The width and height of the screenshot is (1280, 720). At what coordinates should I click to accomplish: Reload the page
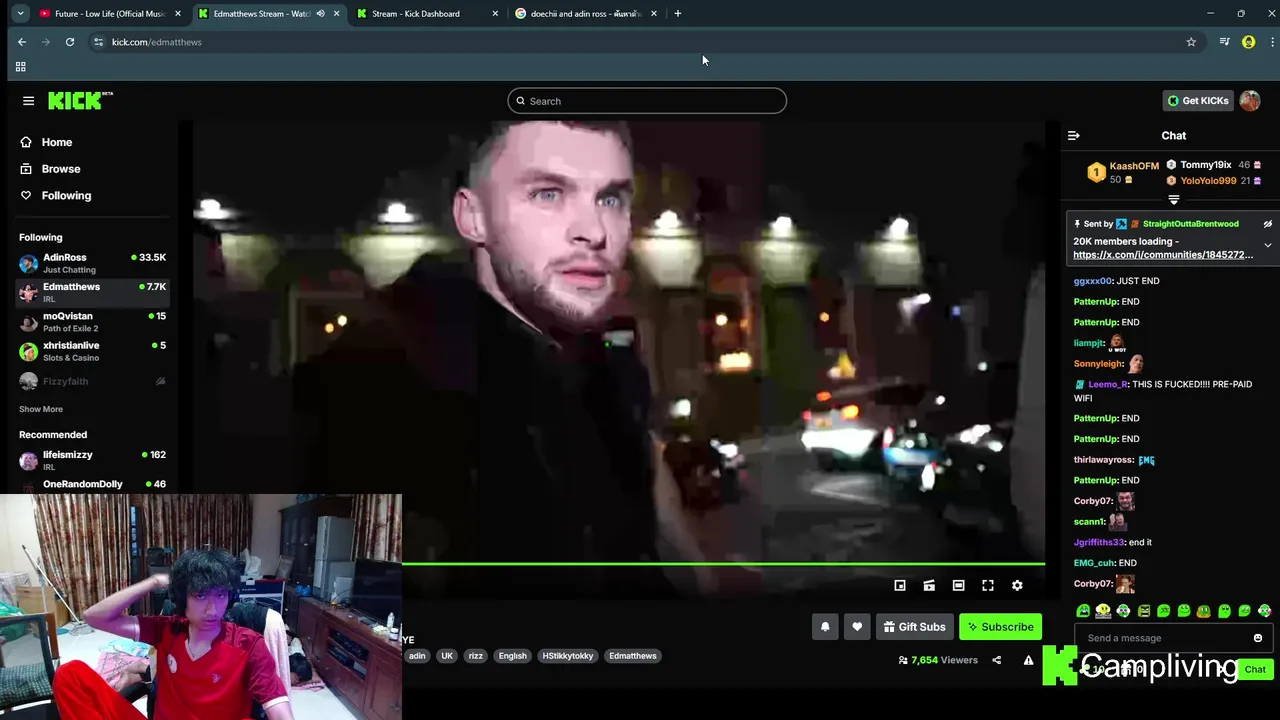[70, 42]
